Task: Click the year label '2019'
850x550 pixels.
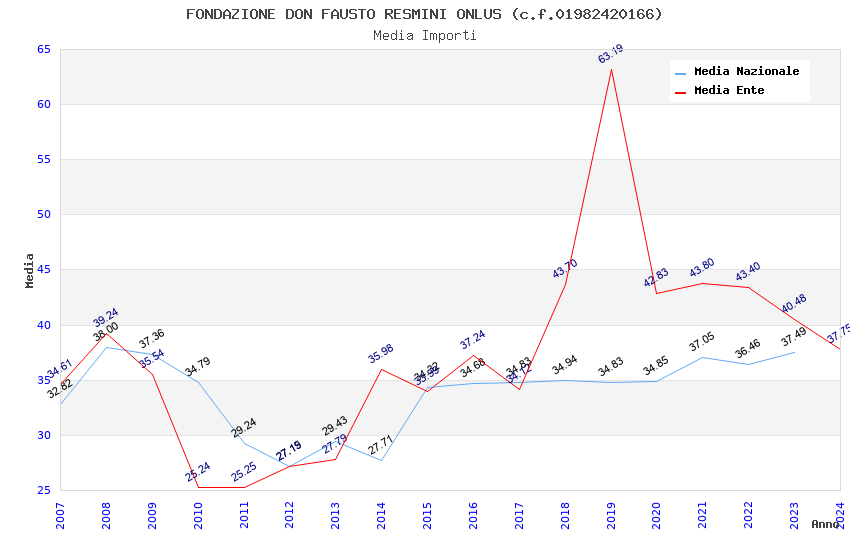Action: [611, 515]
